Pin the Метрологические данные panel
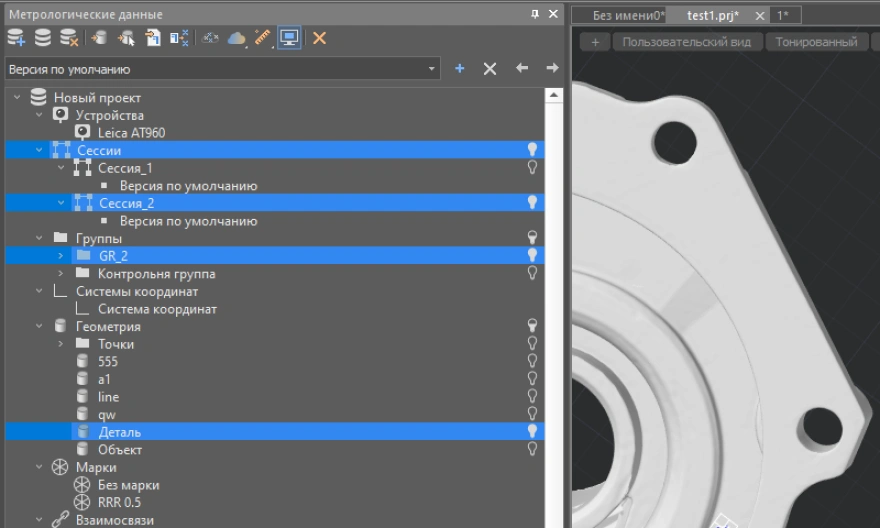The height and width of the screenshot is (528, 880). click(535, 14)
